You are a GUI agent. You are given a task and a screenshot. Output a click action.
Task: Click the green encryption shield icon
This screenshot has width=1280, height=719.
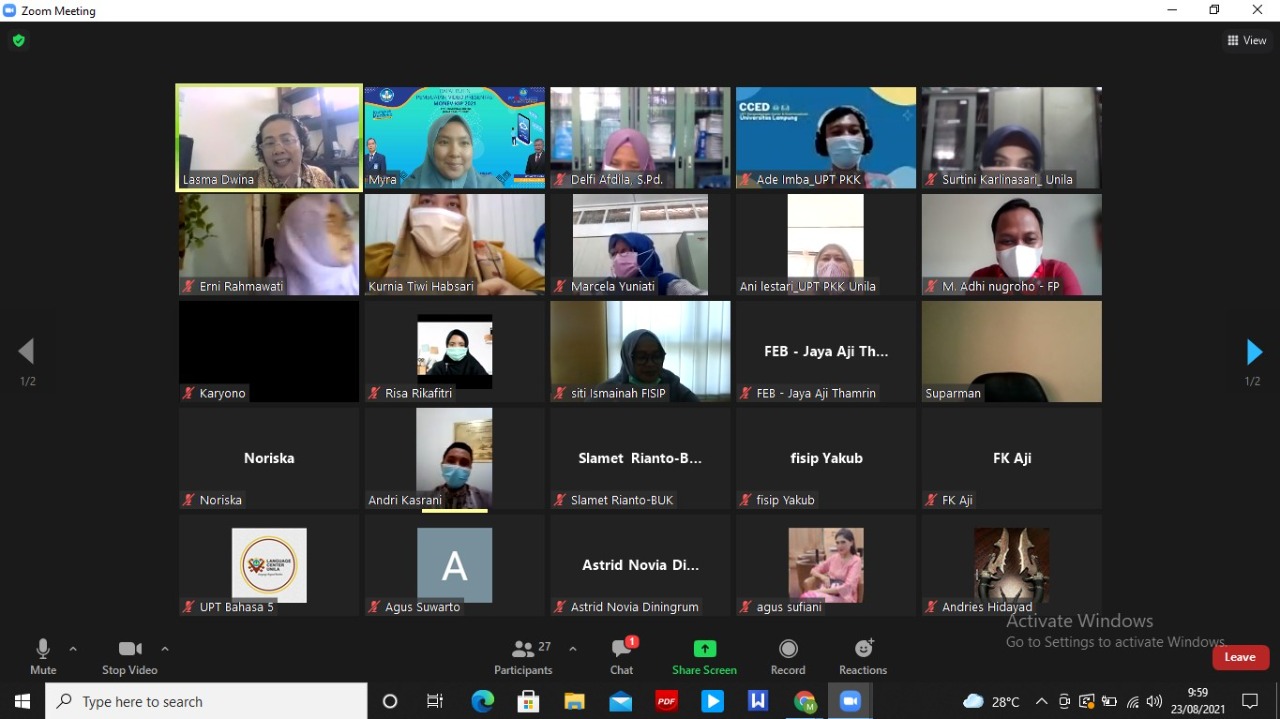pos(18,41)
